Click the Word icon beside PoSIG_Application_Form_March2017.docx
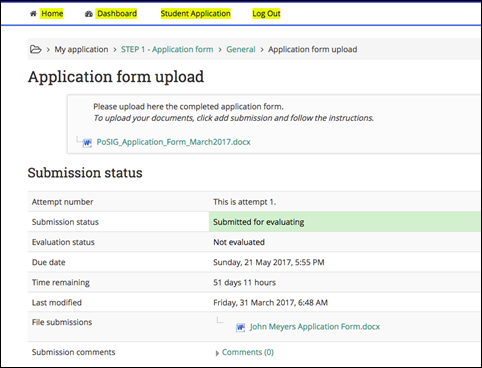 [x=87, y=143]
